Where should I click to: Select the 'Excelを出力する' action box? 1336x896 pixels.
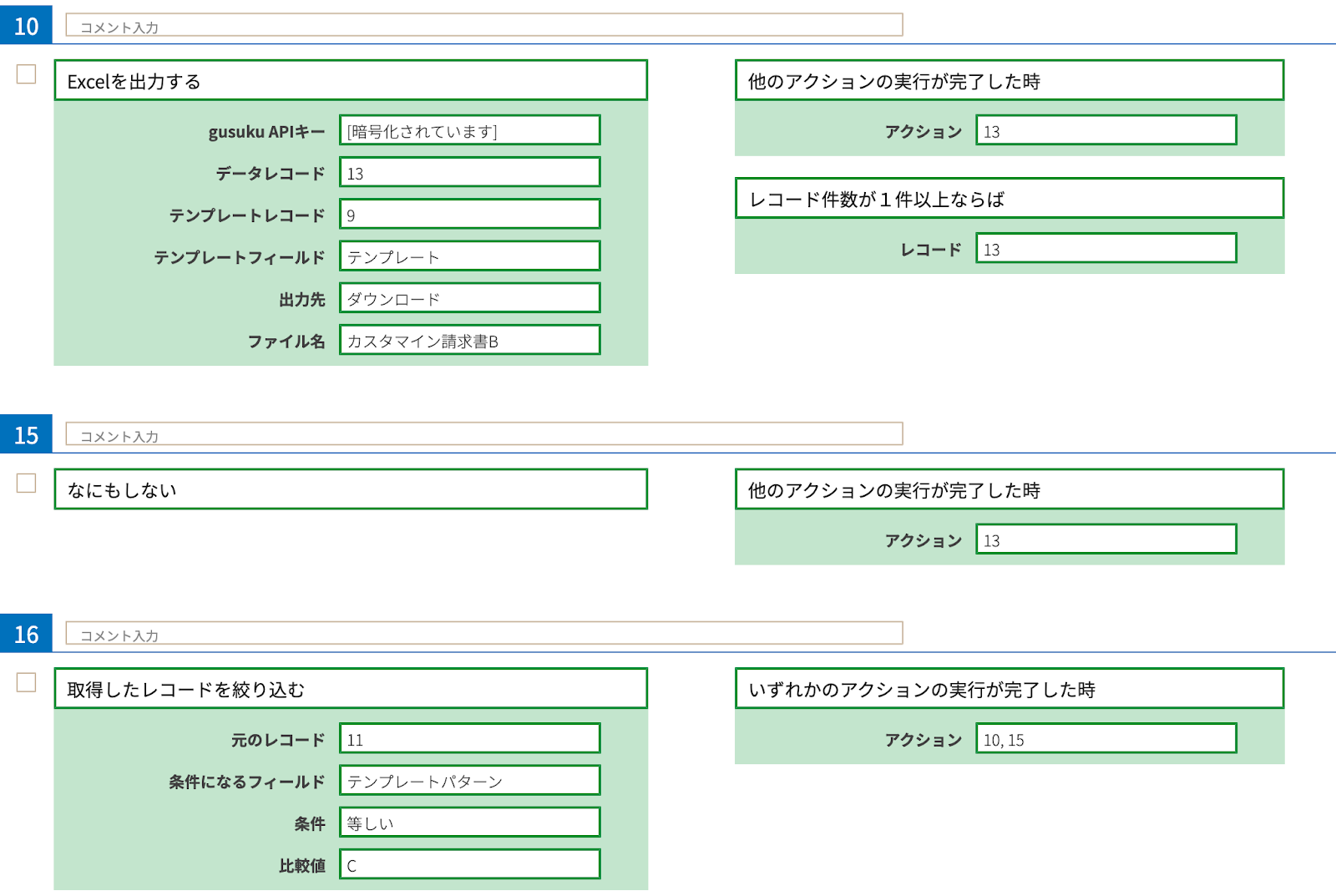[x=351, y=80]
